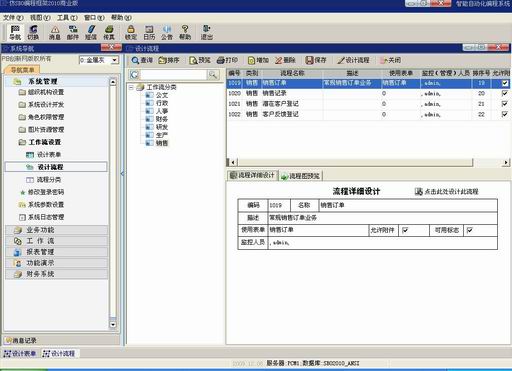Expand the 财务系统 navigation section

[56, 274]
